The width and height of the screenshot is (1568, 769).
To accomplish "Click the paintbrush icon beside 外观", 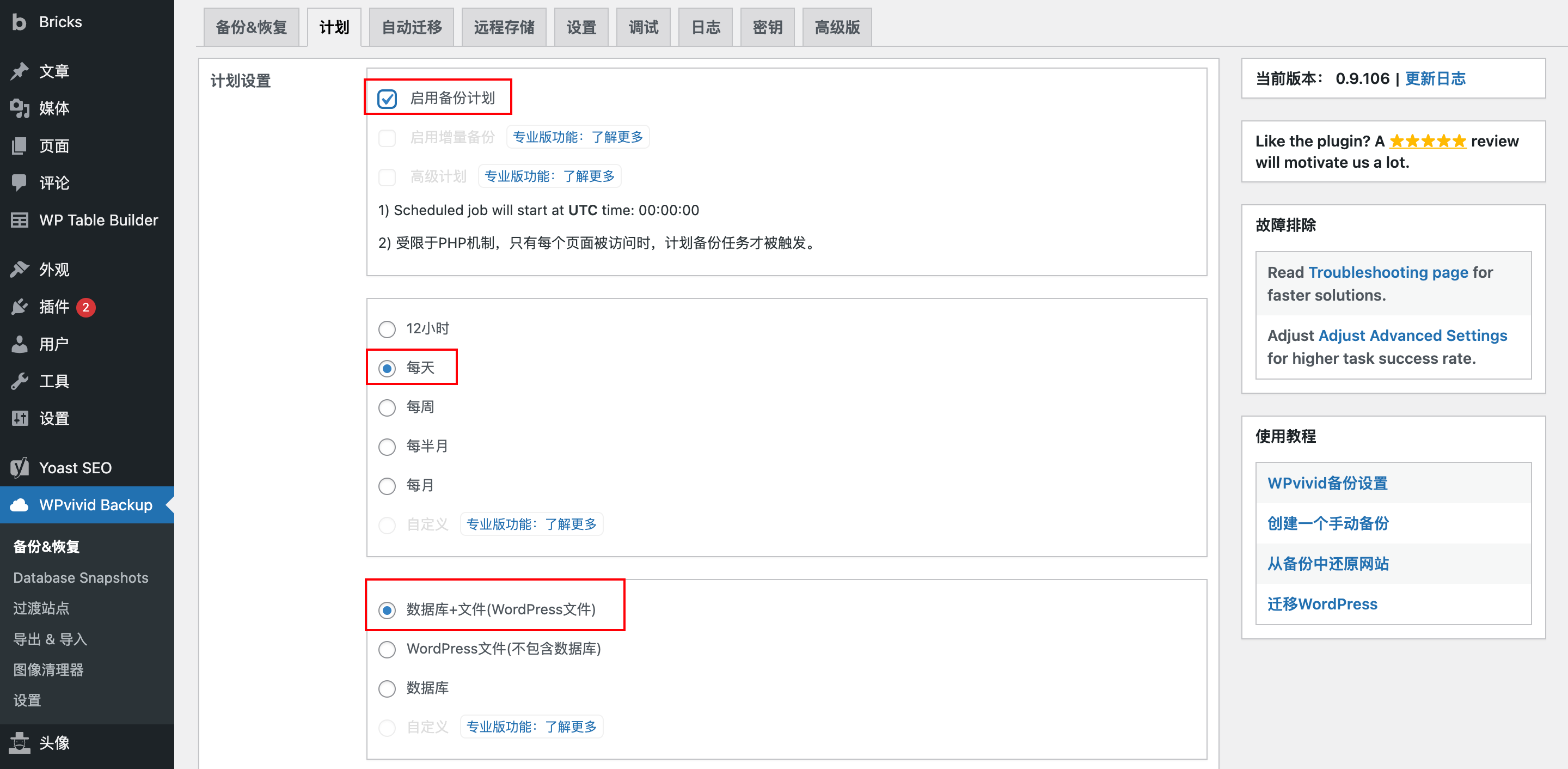I will (20, 269).
